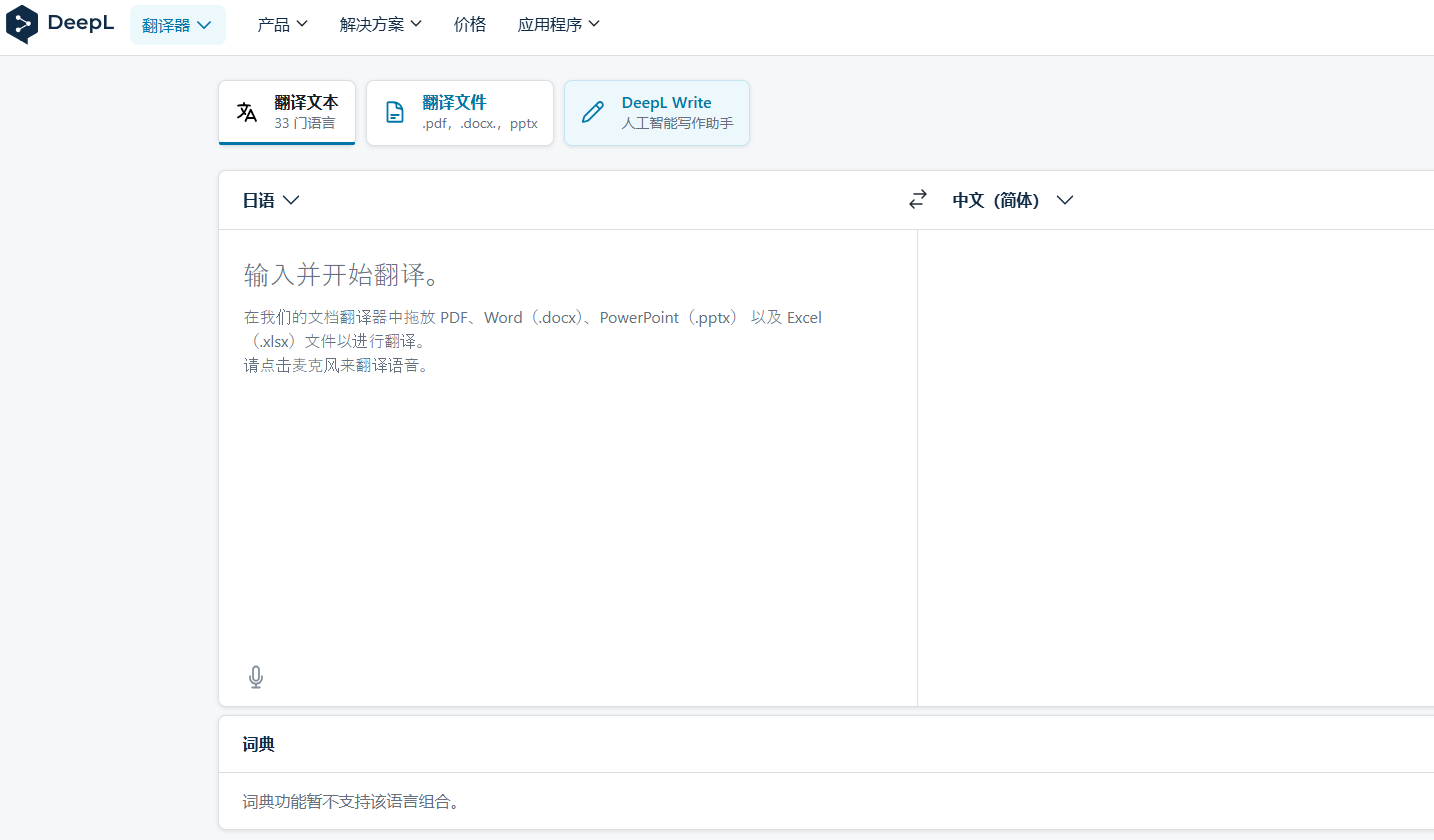Click the translate text language icon
This screenshot has height=840, width=1434.
point(247,112)
